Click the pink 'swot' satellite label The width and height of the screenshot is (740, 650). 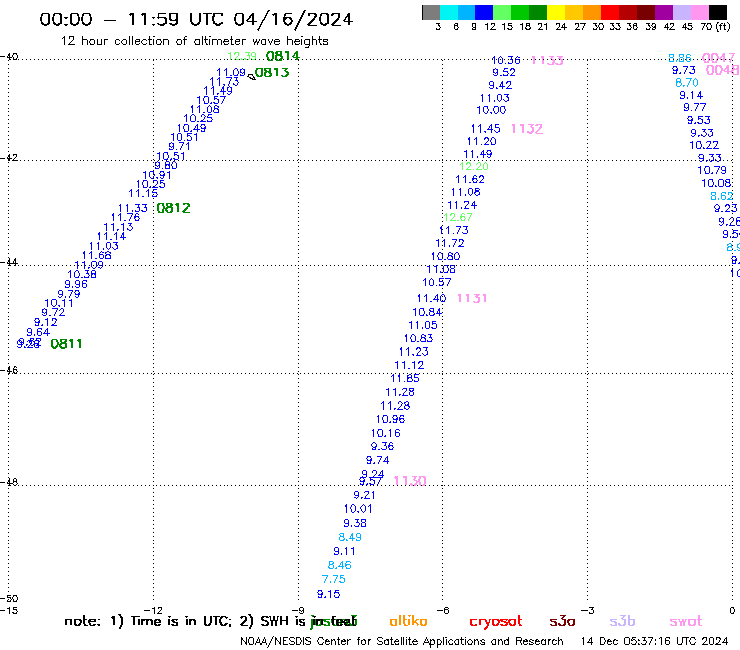[x=686, y=622]
